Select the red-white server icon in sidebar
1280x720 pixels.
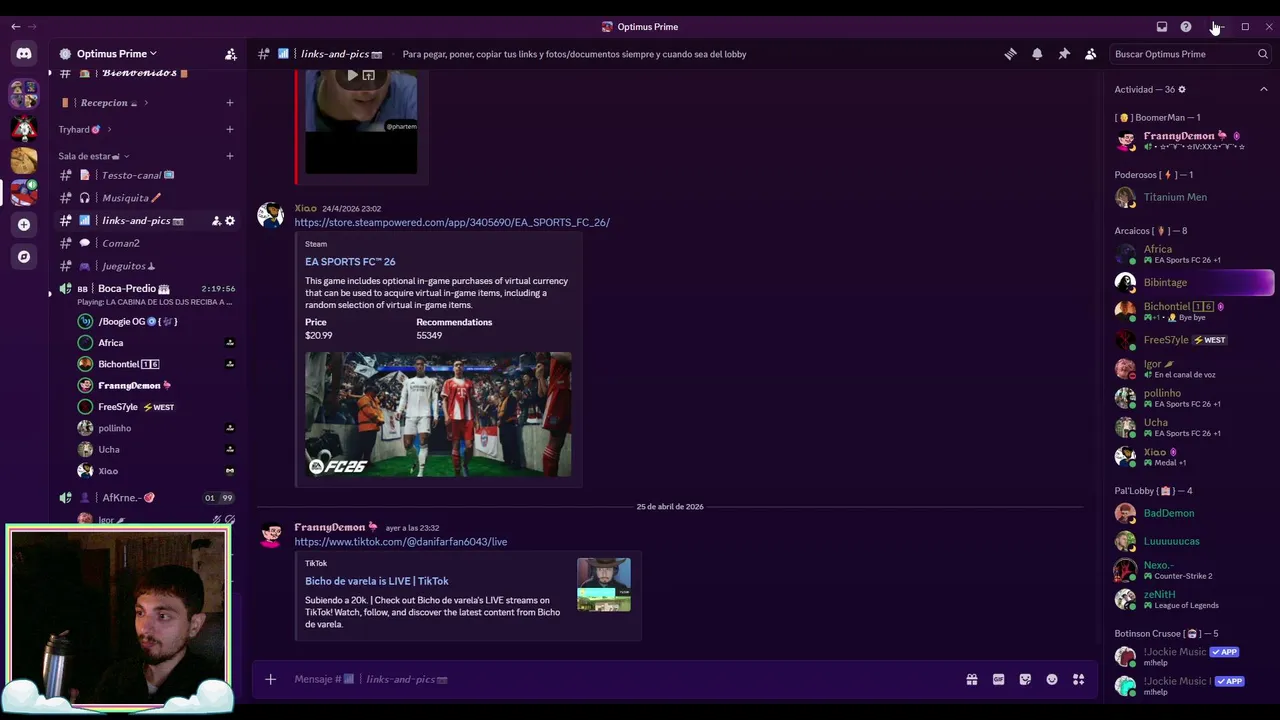(24, 193)
